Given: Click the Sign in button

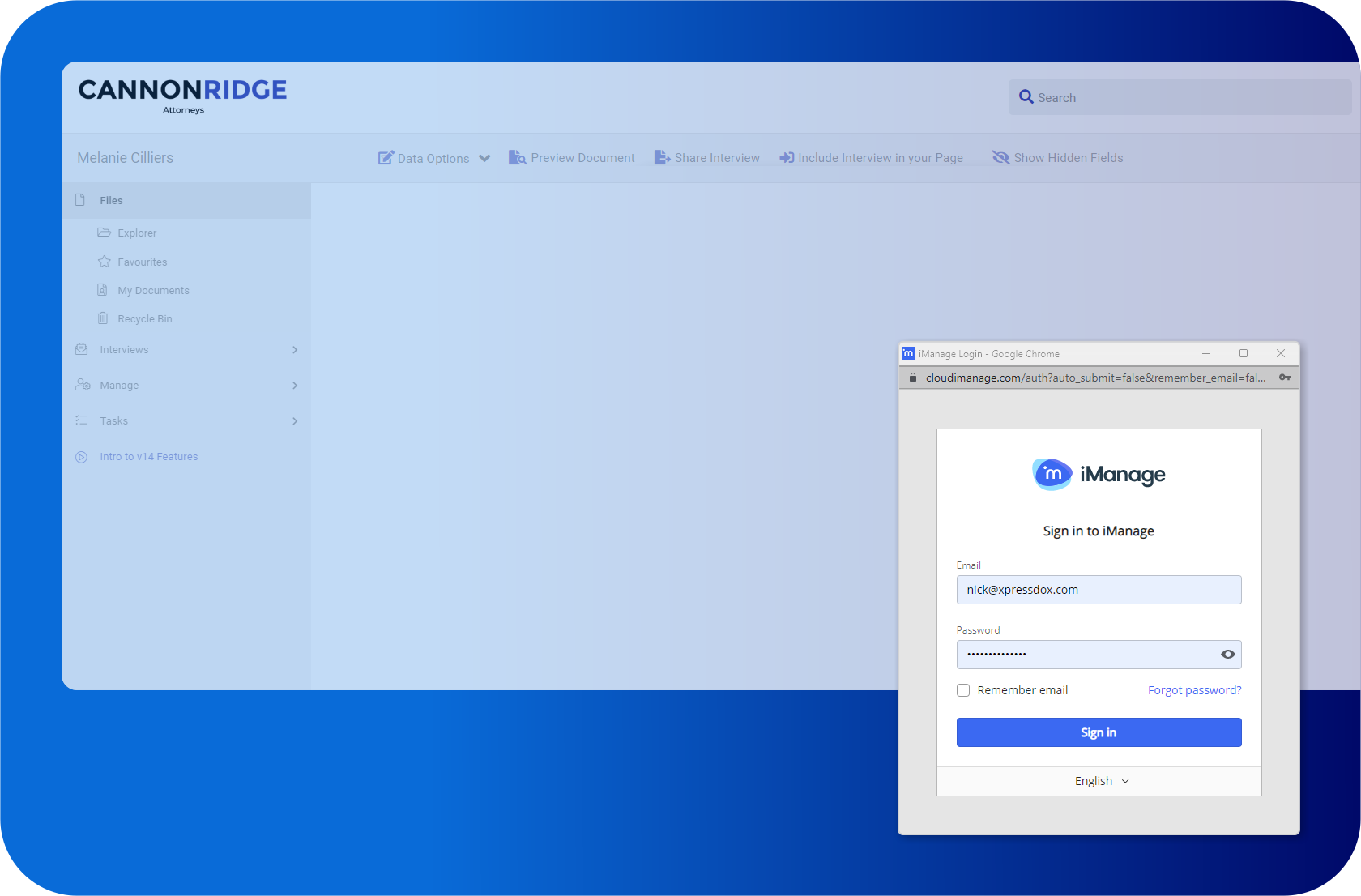Looking at the screenshot, I should point(1099,732).
